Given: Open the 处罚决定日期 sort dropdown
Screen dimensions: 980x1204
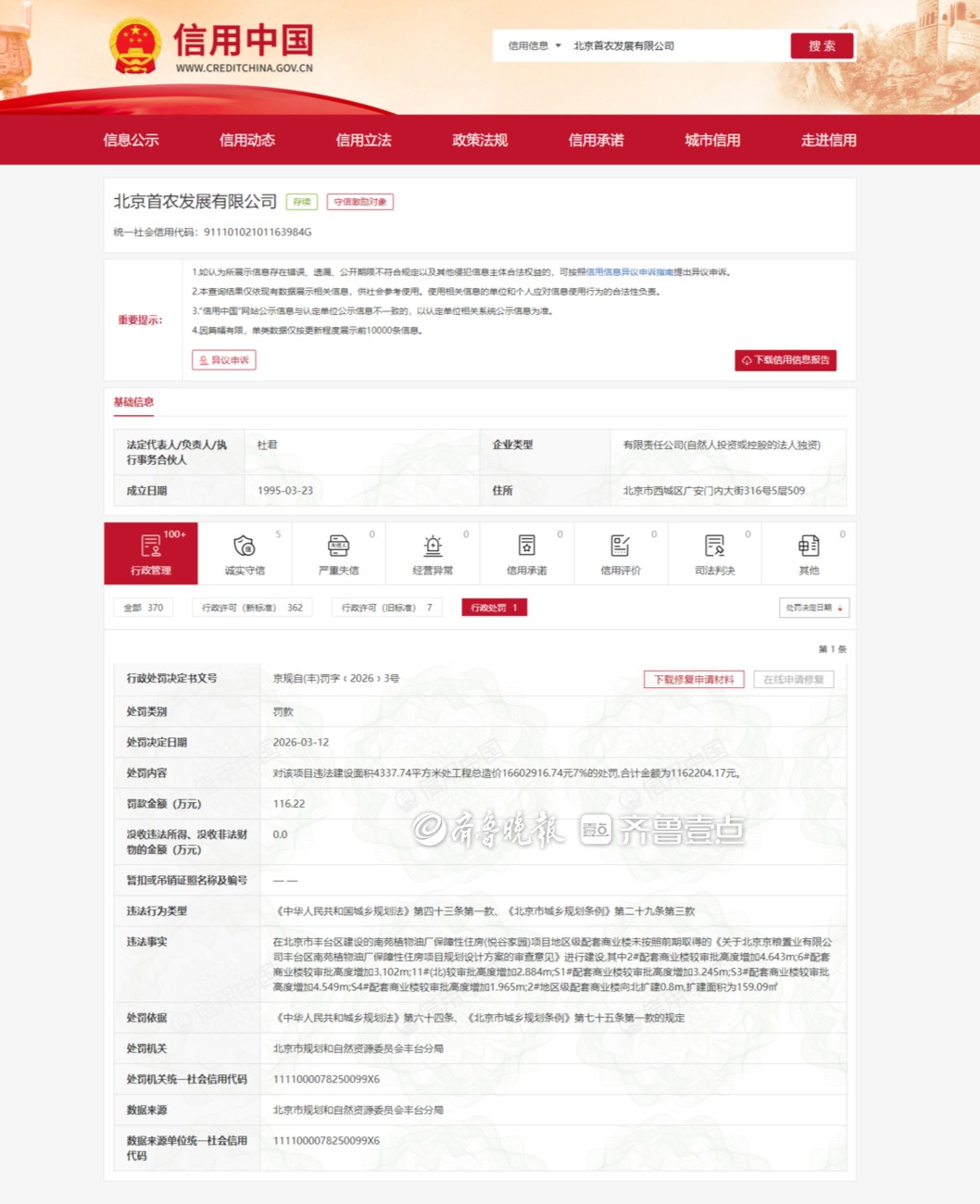Looking at the screenshot, I should (x=814, y=608).
